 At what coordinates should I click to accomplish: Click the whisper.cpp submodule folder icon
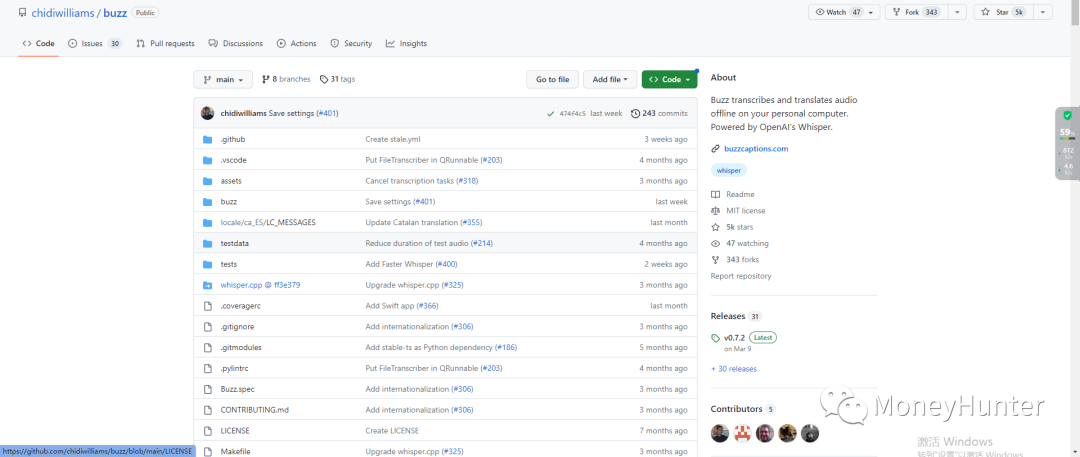coord(207,285)
